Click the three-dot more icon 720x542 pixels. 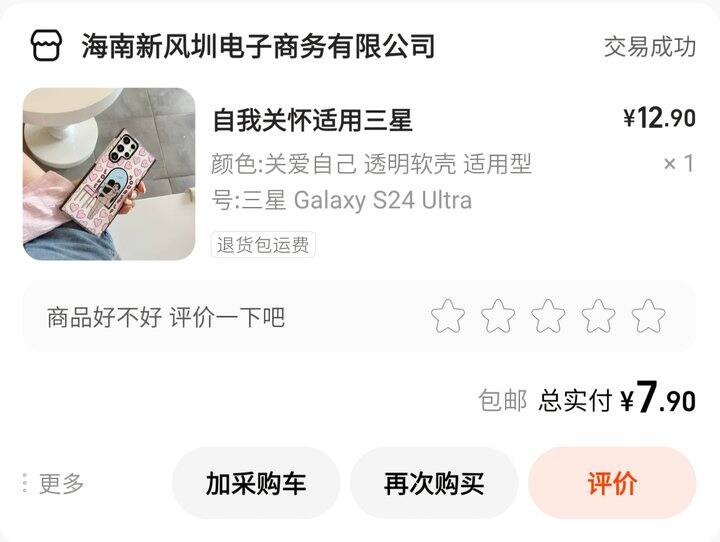25,483
